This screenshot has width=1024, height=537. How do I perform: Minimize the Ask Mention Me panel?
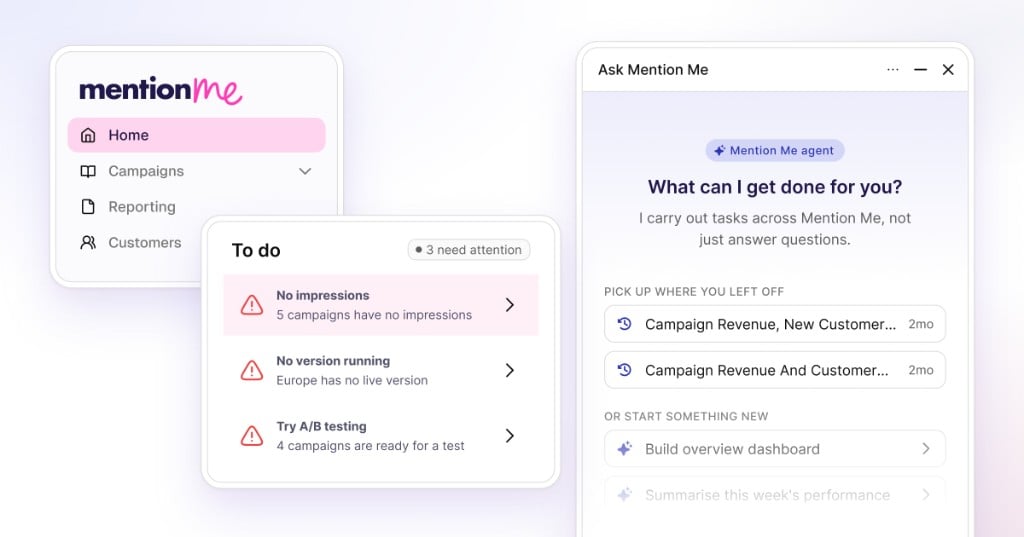coord(921,69)
